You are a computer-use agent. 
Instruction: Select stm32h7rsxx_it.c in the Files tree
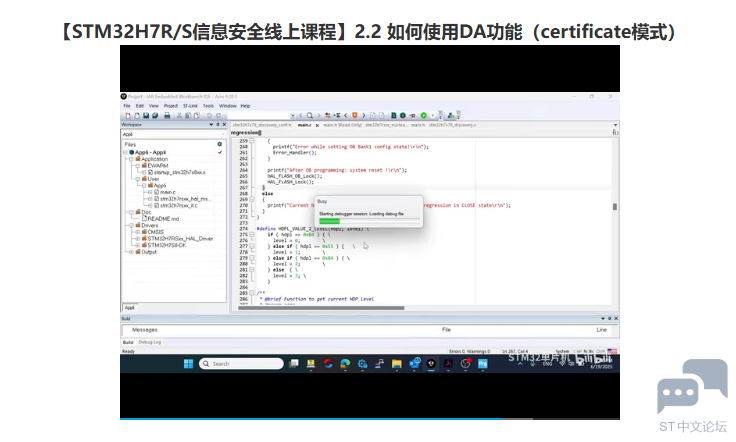coord(179,206)
